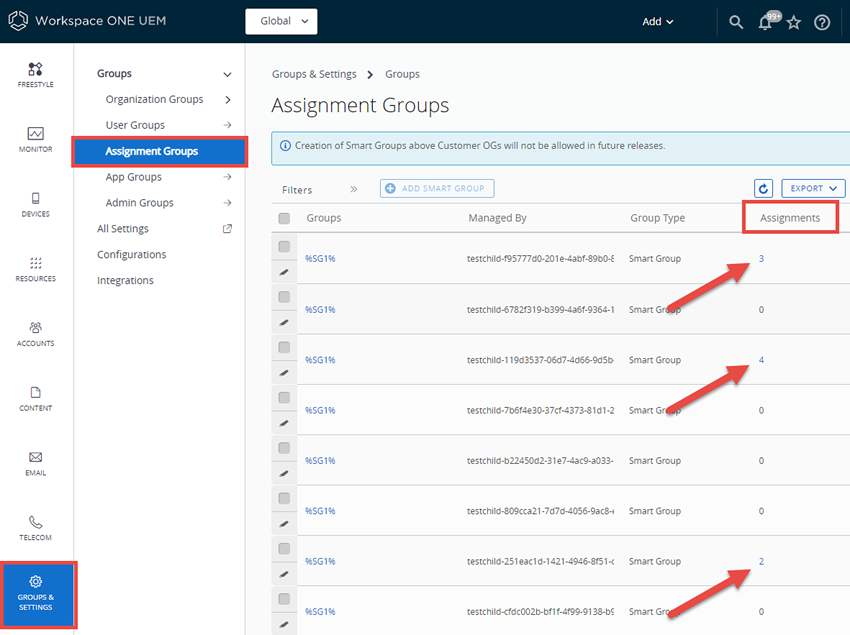Open Integrations menu item
The width and height of the screenshot is (850, 635).
coord(125,280)
